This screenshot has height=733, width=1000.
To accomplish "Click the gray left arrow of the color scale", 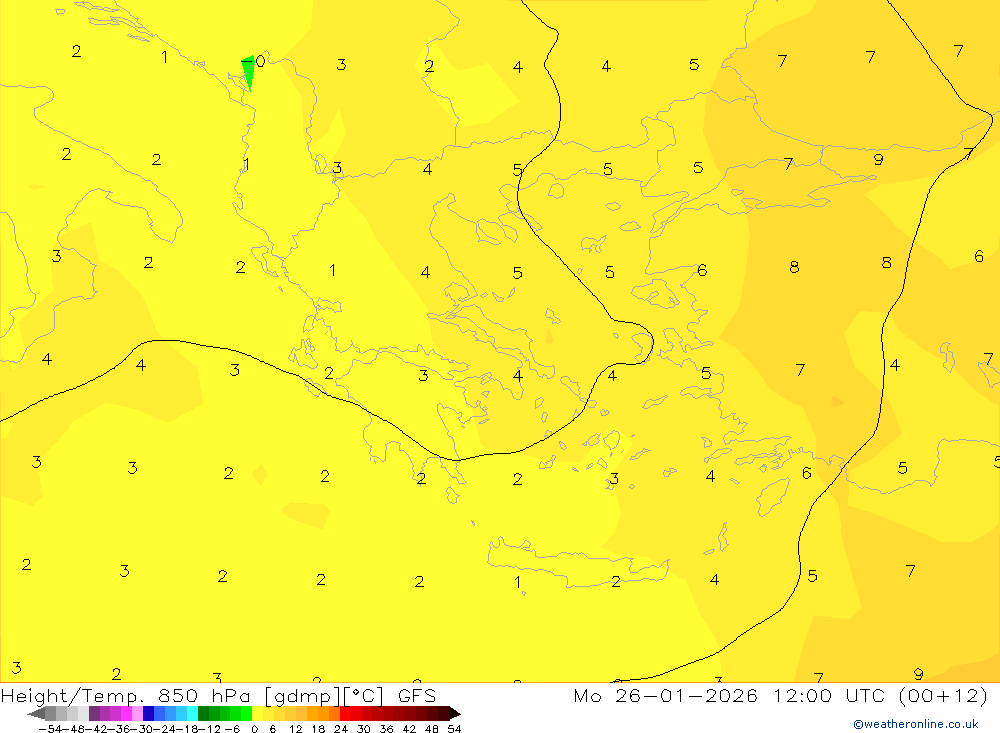I will tap(37, 713).
